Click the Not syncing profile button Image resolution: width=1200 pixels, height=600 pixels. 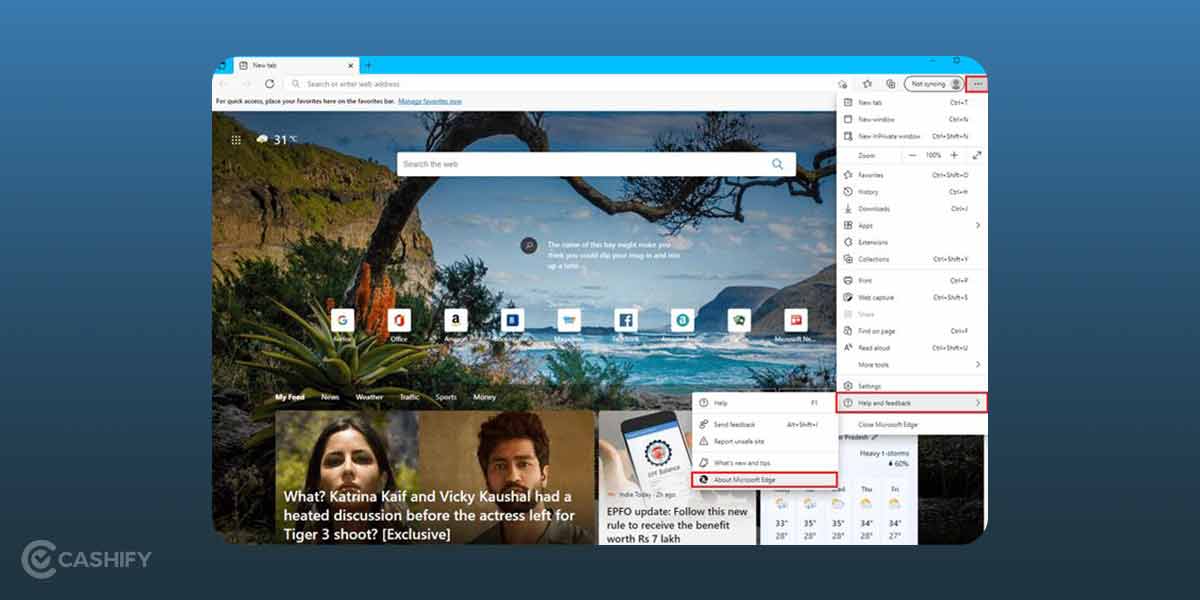tap(933, 84)
